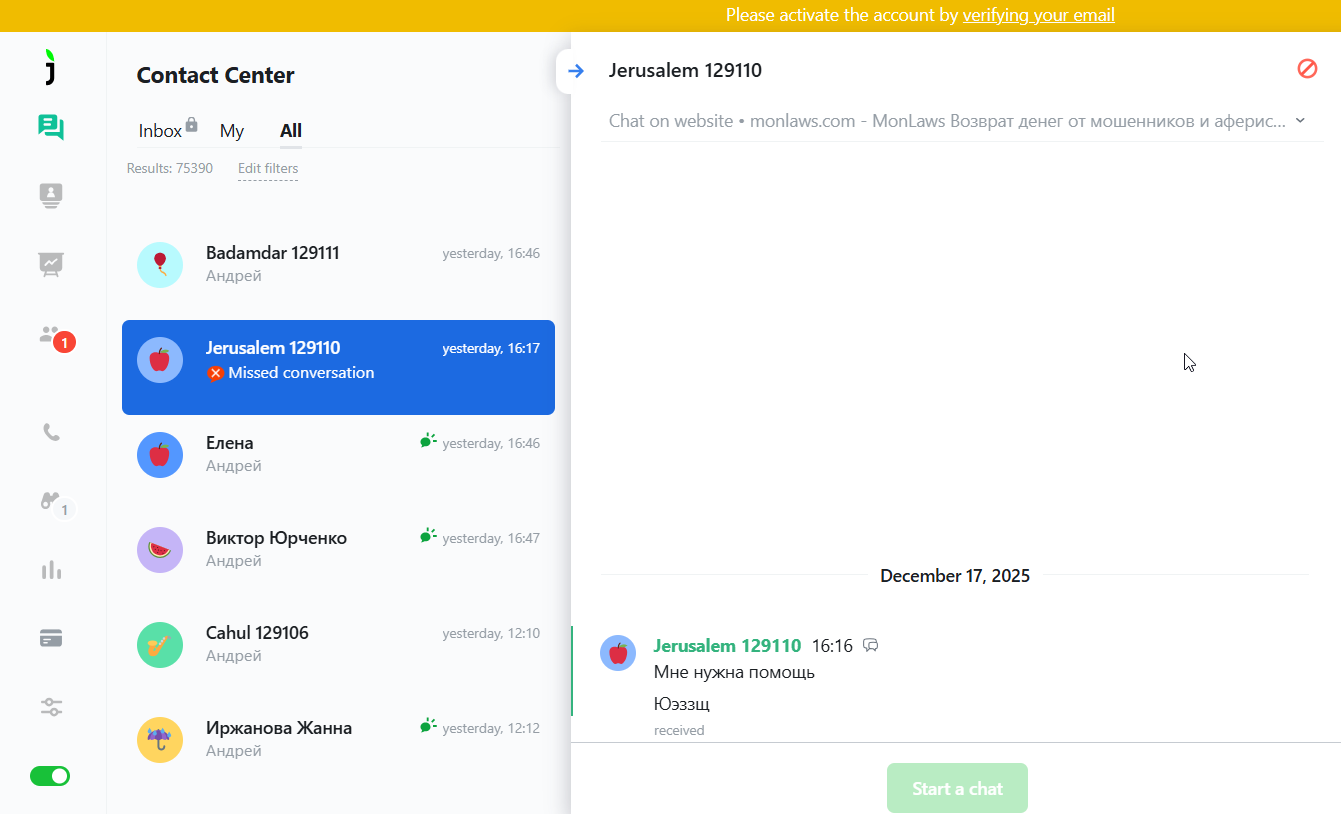Image resolution: width=1341 pixels, height=814 pixels.
Task: Open the phone calls sidebar icon
Action: [51, 432]
